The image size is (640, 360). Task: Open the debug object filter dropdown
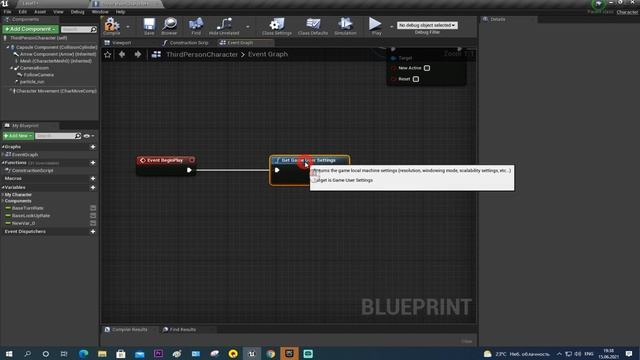click(427, 25)
